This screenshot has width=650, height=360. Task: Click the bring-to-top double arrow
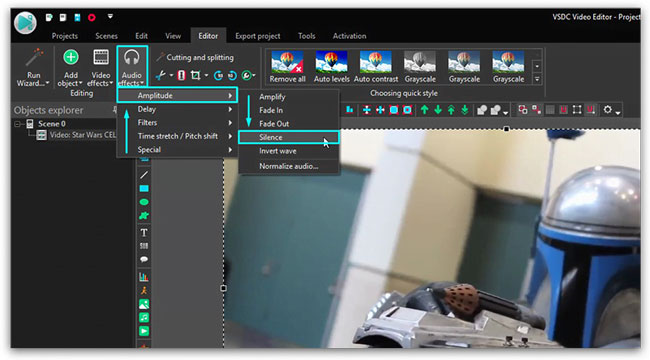click(x=451, y=109)
